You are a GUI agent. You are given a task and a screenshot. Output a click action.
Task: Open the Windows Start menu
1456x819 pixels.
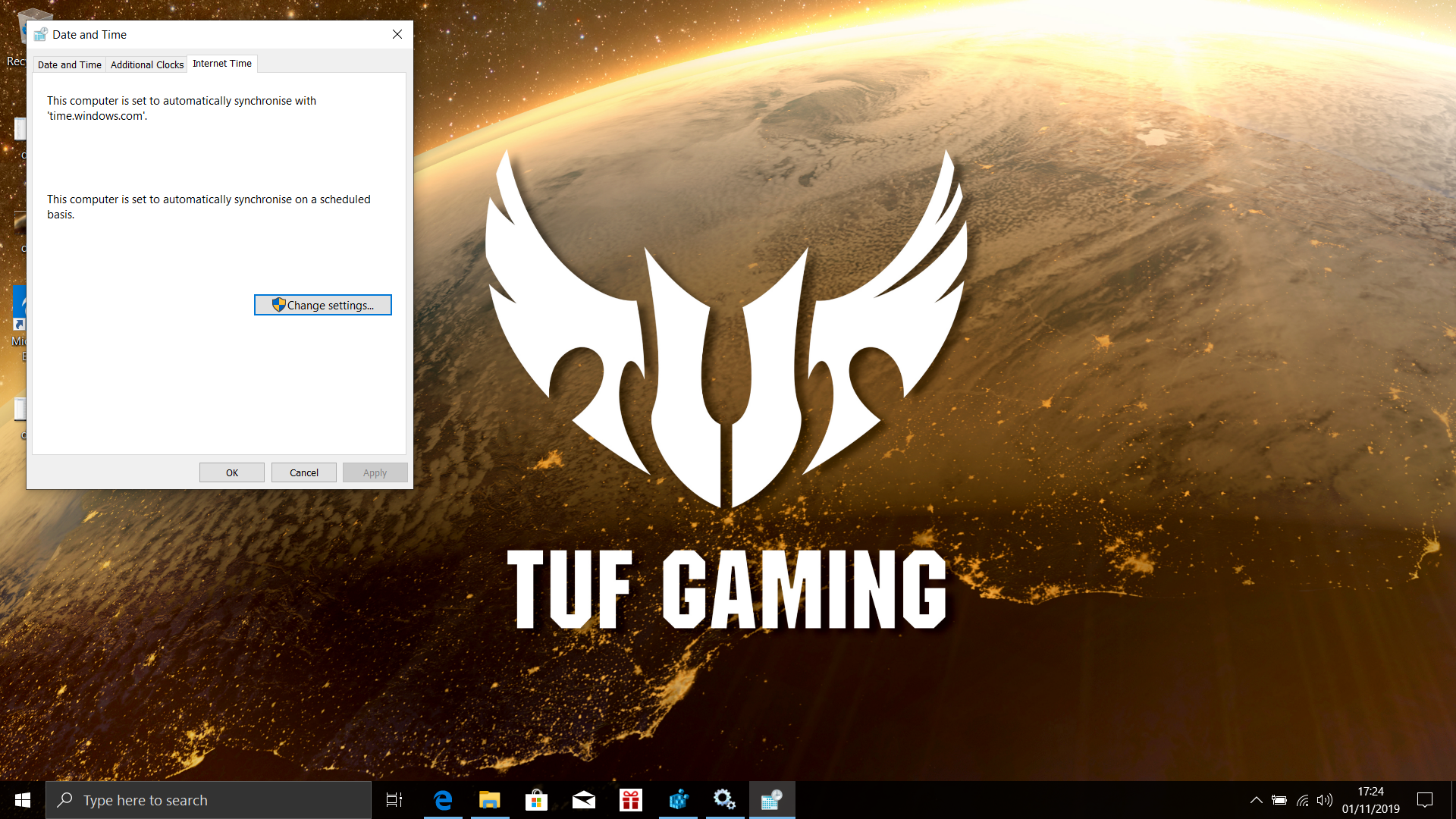tap(23, 800)
